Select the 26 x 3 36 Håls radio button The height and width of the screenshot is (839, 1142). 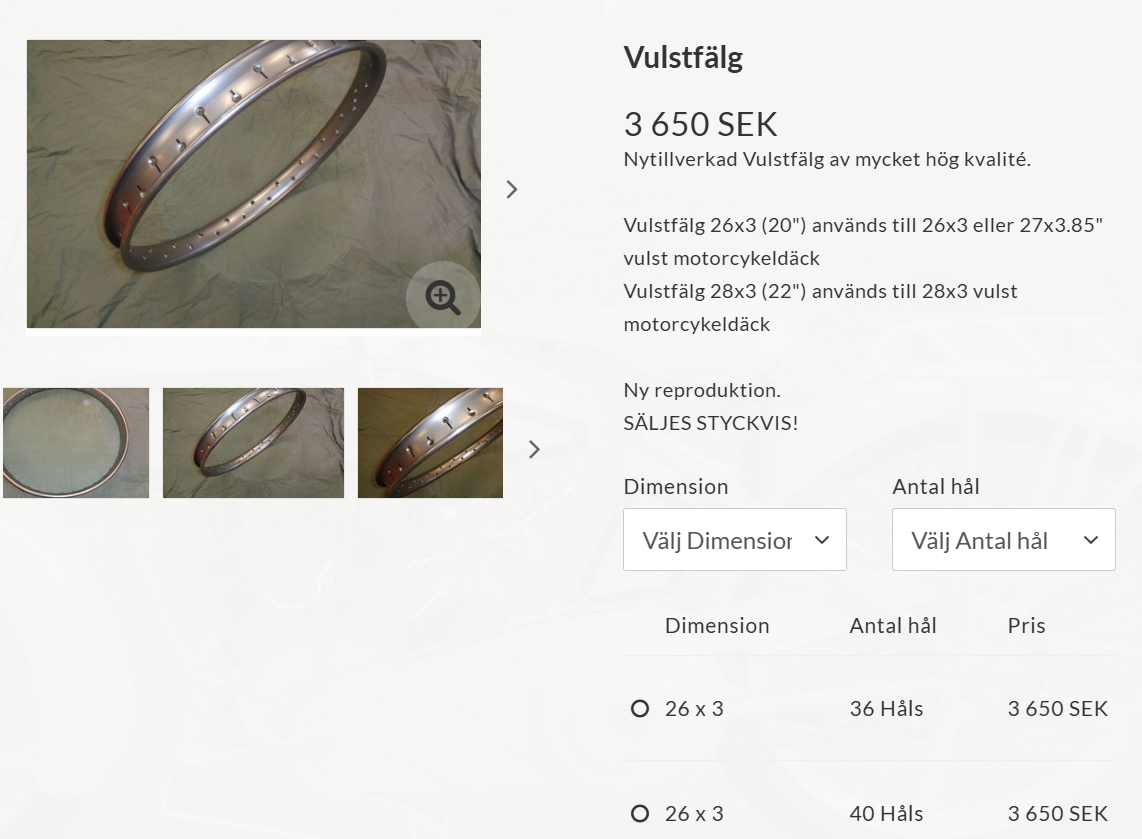[x=639, y=709]
